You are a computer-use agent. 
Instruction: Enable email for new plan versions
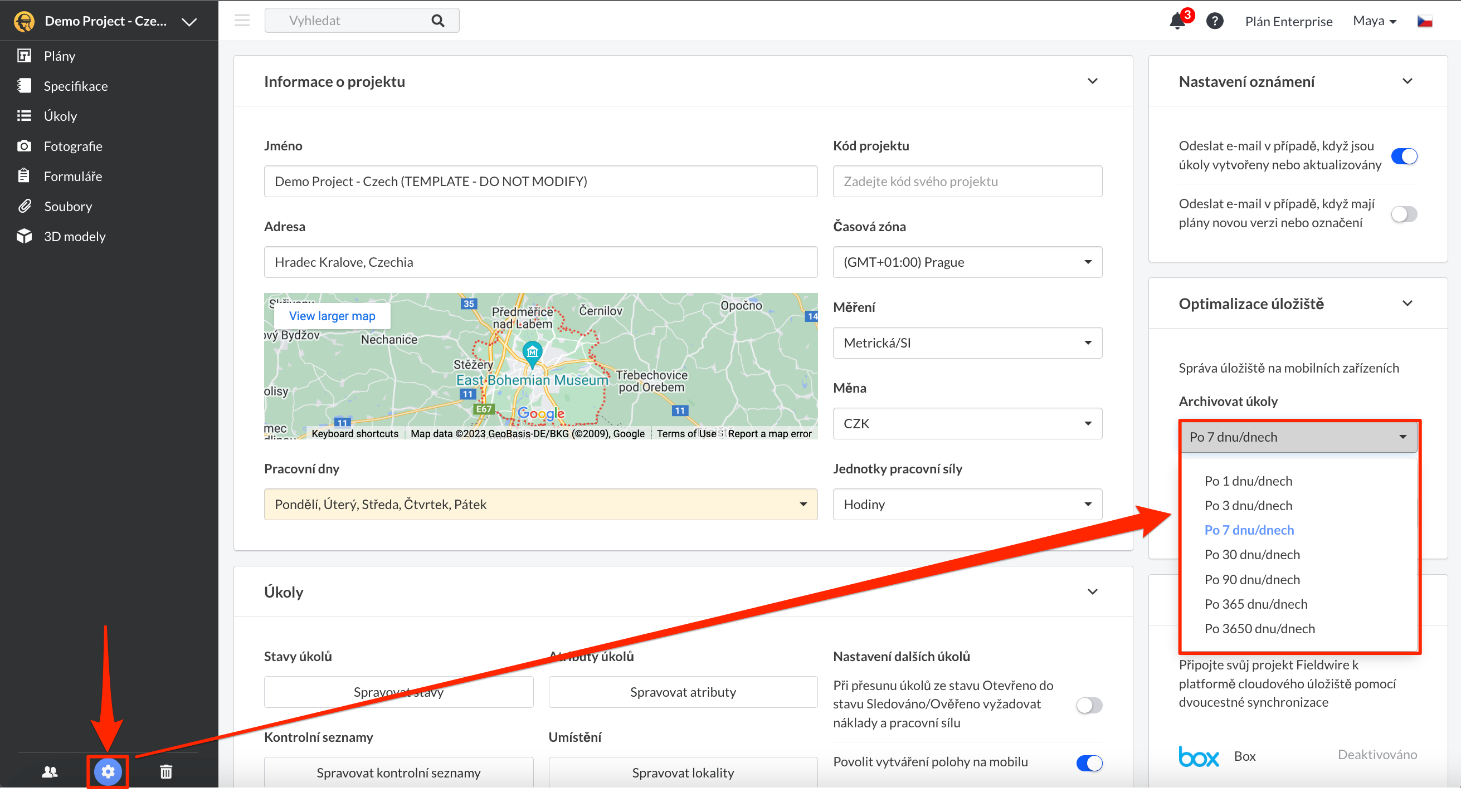pyautogui.click(x=1404, y=214)
